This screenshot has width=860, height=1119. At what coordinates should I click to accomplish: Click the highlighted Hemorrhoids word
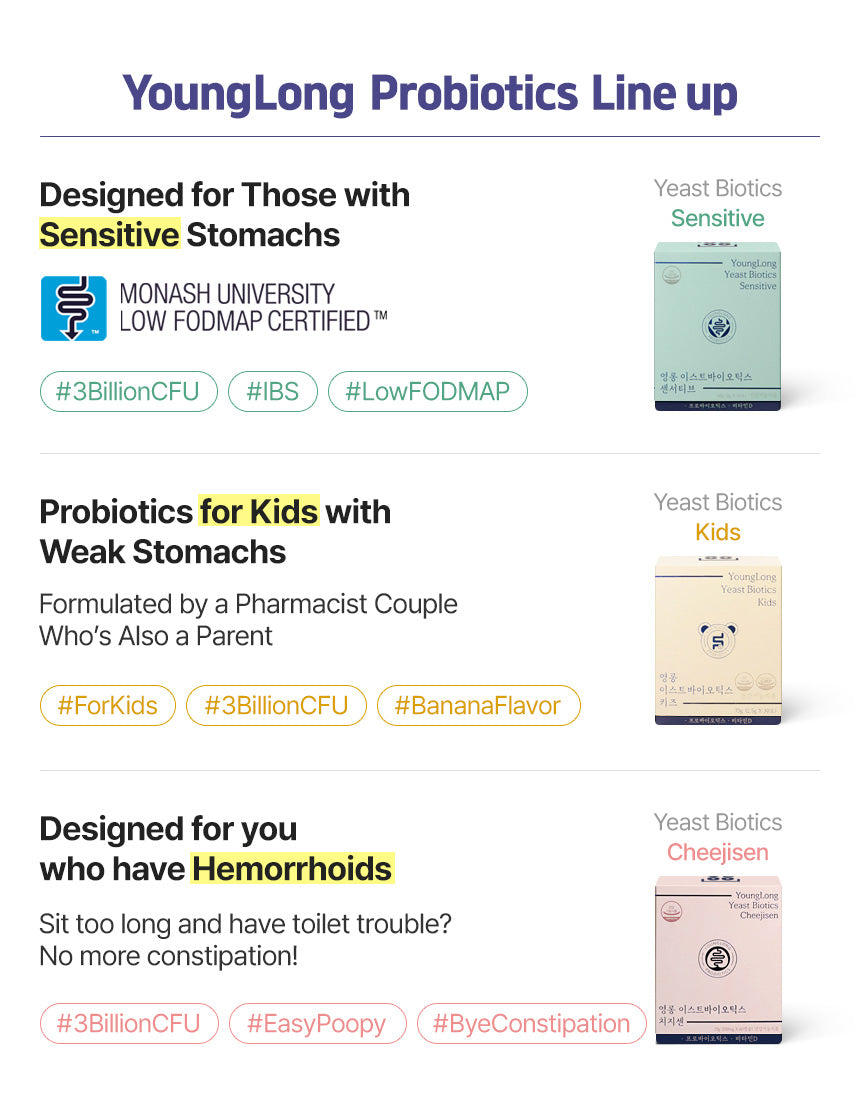pos(293,868)
